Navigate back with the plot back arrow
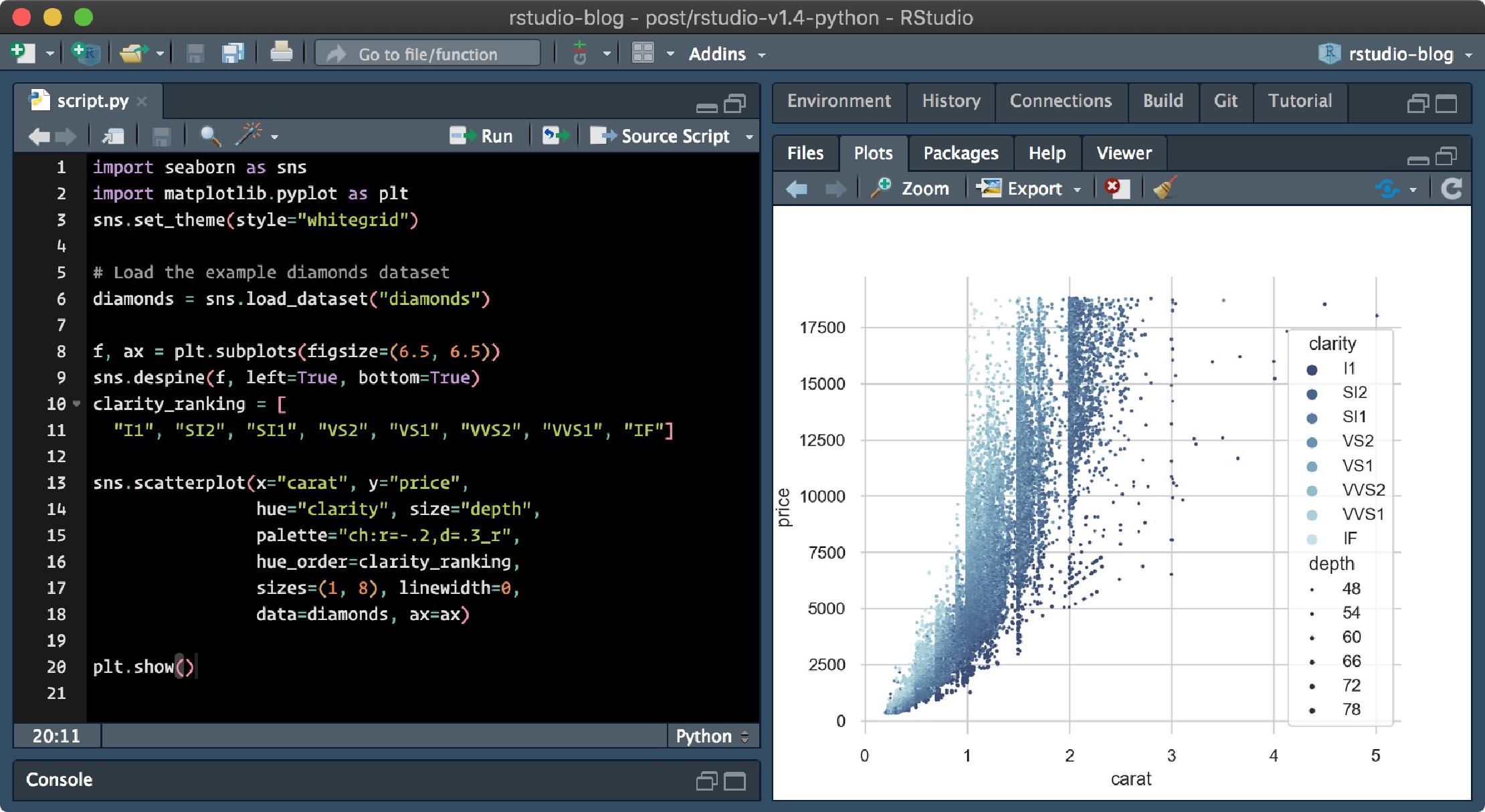Viewport: 1485px width, 812px height. pyautogui.click(x=797, y=188)
